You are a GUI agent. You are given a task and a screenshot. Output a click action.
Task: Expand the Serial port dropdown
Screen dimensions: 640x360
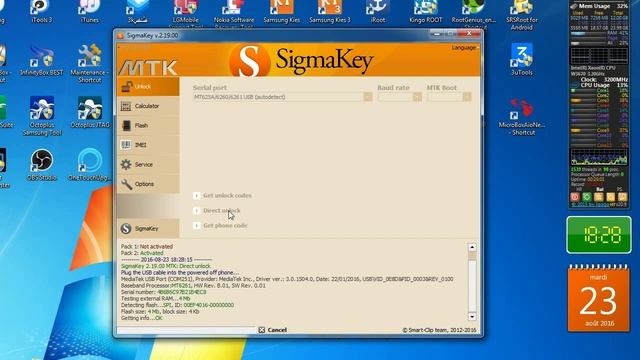coord(368,97)
